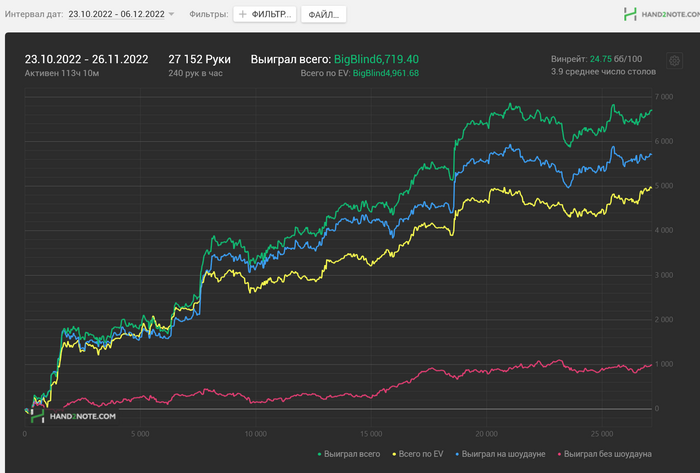Click the Интервал дат label

click(x=34, y=14)
